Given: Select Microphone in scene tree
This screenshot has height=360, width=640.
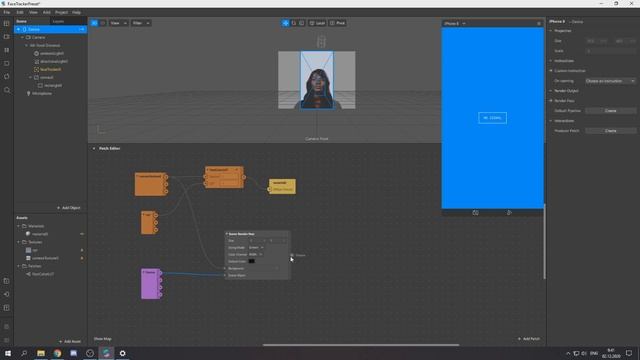Looking at the screenshot, I should click(42, 93).
